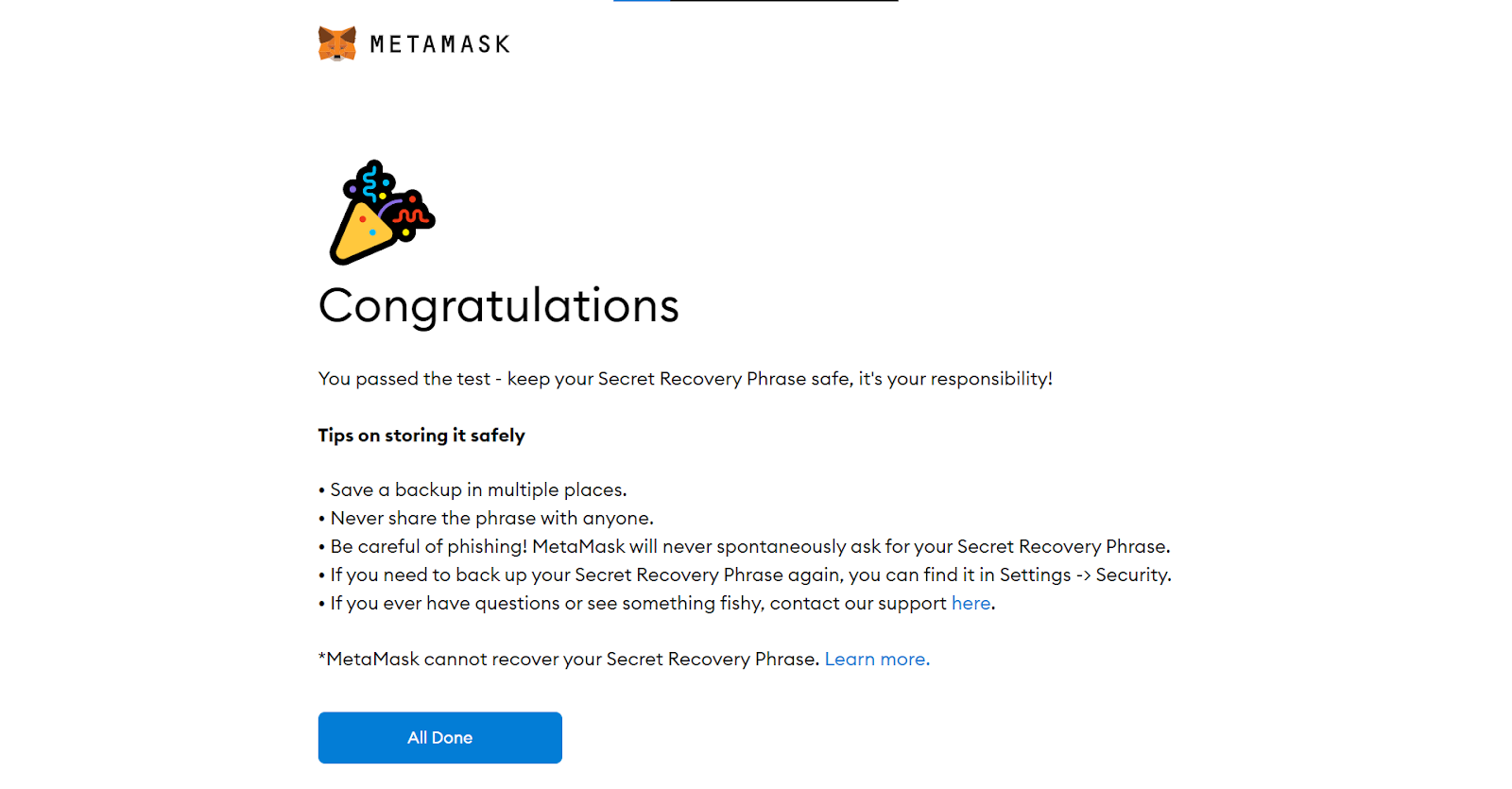
Task: Click the Congratulations heading
Action: pyautogui.click(x=499, y=306)
